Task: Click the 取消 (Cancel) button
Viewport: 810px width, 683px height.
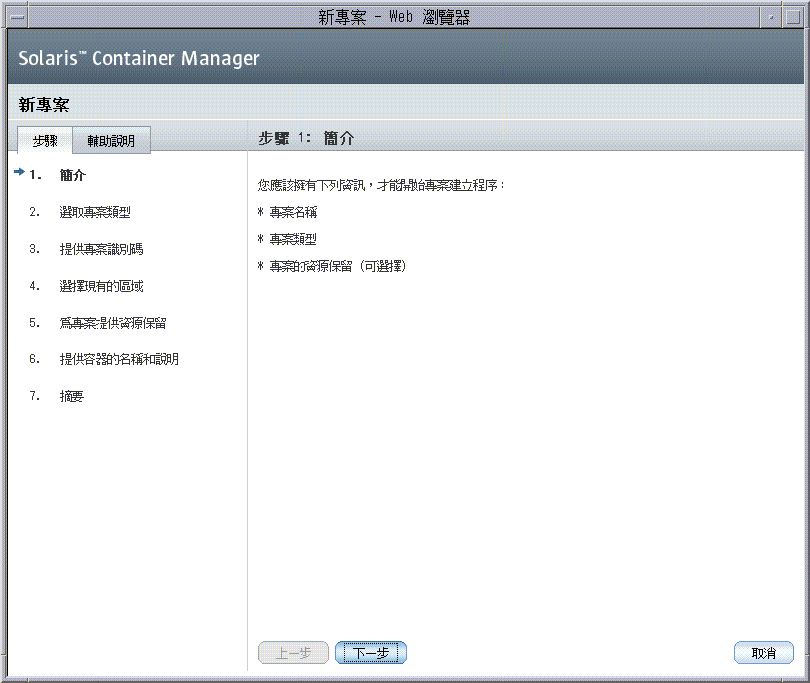Action: (764, 653)
